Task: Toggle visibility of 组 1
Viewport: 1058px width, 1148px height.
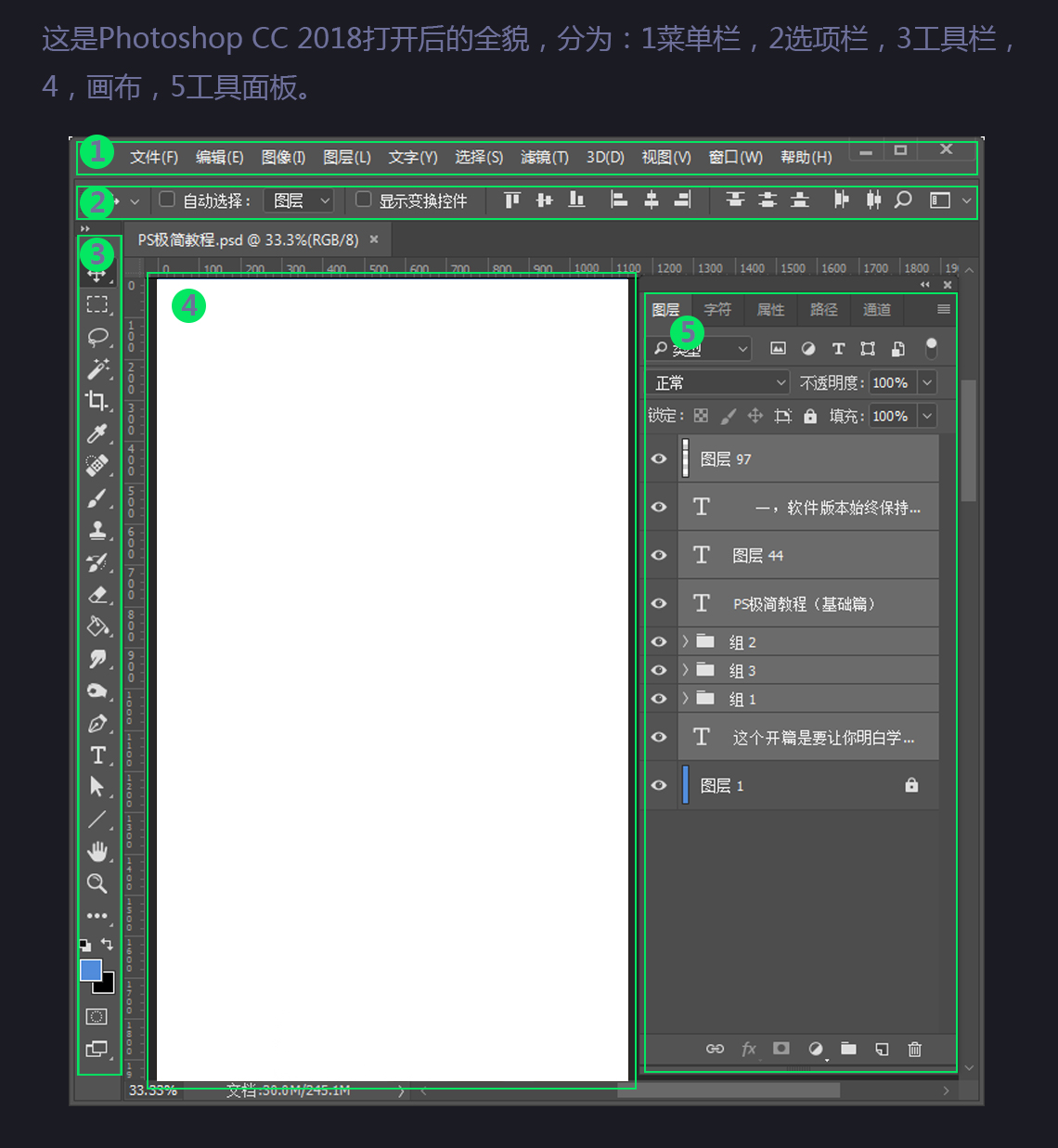Action: pos(659,699)
